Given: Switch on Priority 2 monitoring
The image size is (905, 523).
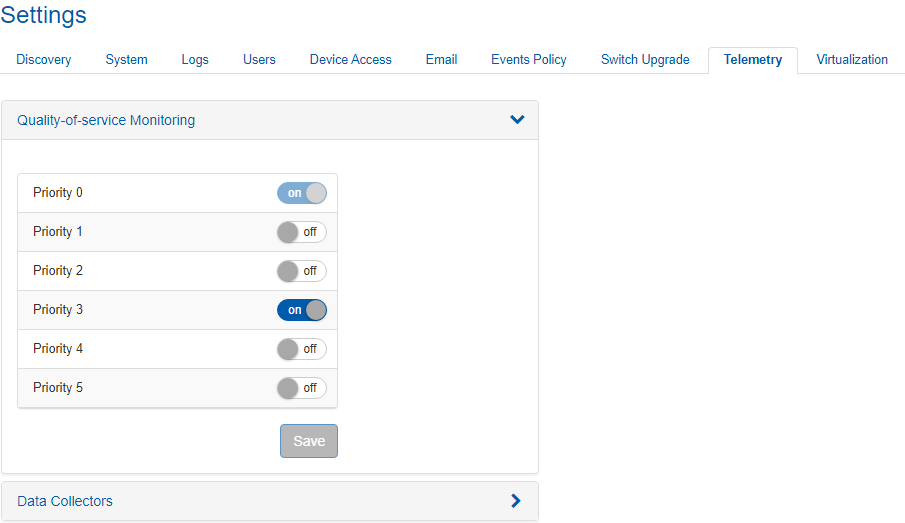Looking at the screenshot, I should 301,271.
